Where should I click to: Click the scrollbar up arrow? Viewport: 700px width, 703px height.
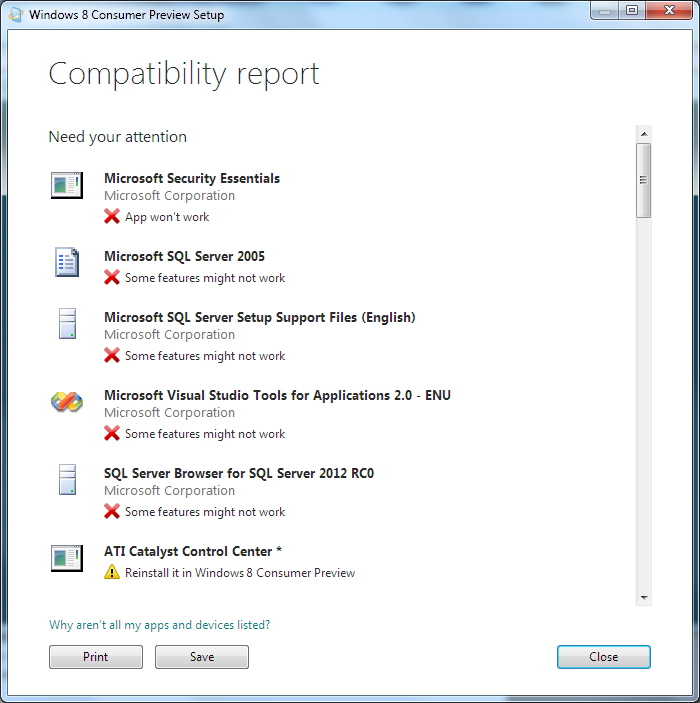[x=644, y=134]
